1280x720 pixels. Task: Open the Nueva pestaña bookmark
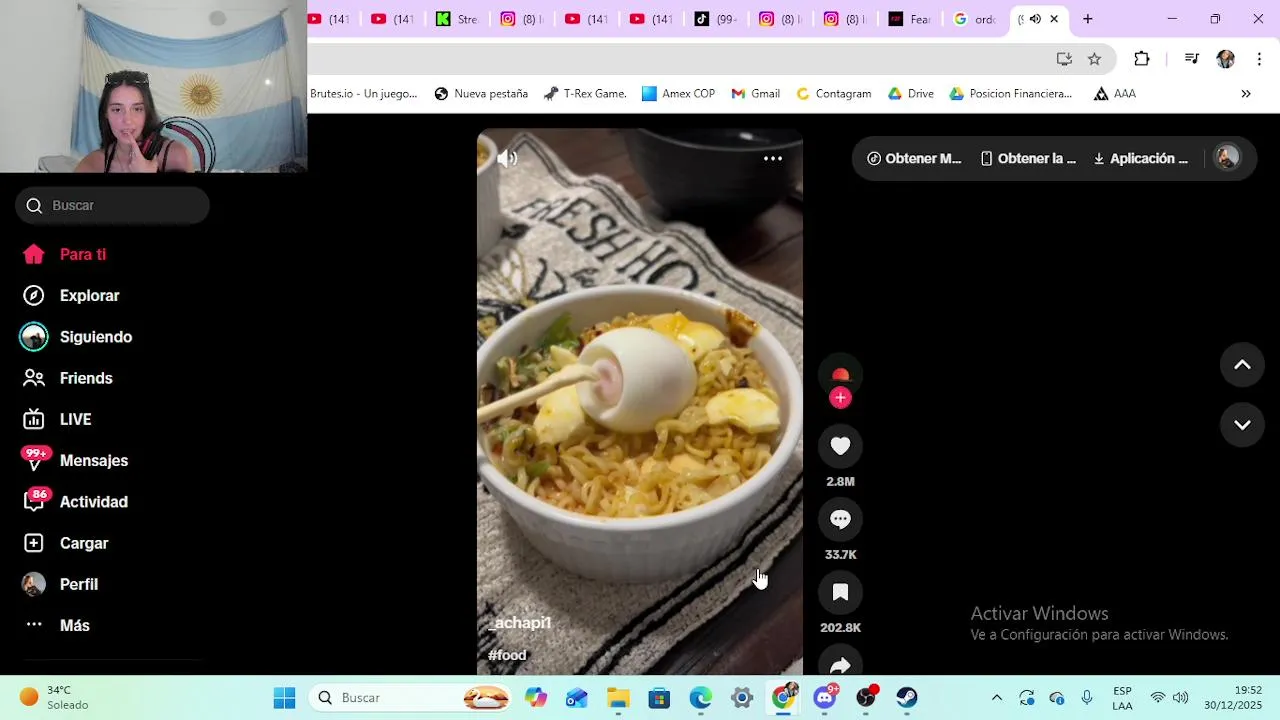pos(481,94)
